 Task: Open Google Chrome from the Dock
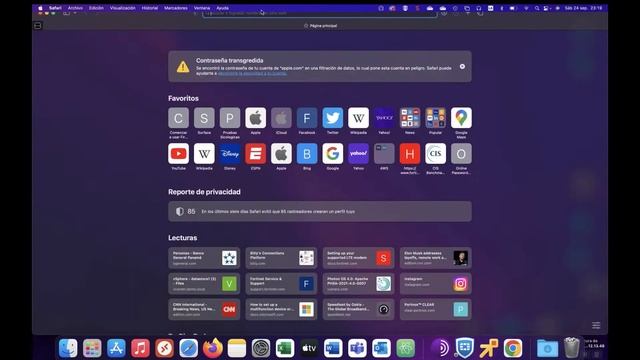[x=513, y=348]
